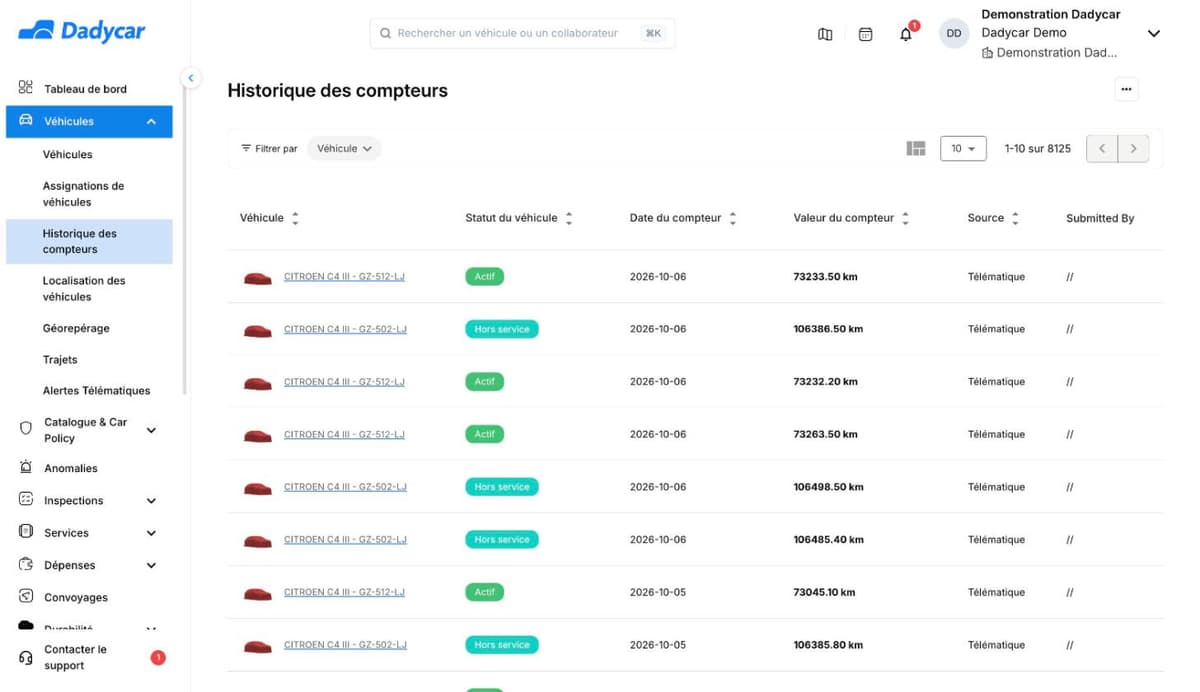Click the Dadycar logo

coord(81,31)
